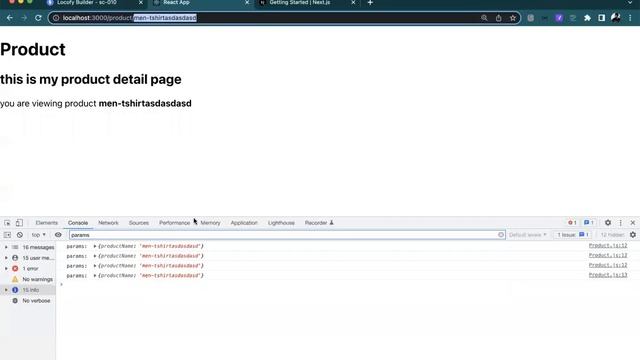The height and width of the screenshot is (360, 640).
Task: Toggle device toolbar in DevTools
Action: tap(19, 223)
